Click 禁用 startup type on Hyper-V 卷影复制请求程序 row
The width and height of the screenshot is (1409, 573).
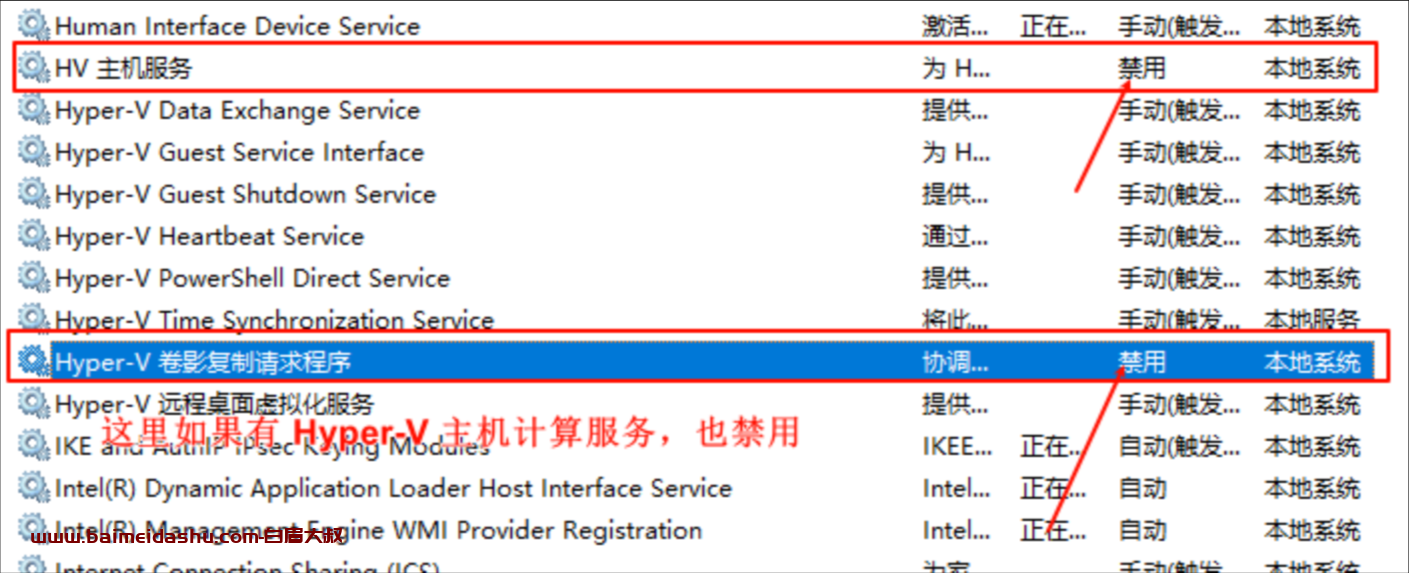click(x=1142, y=361)
